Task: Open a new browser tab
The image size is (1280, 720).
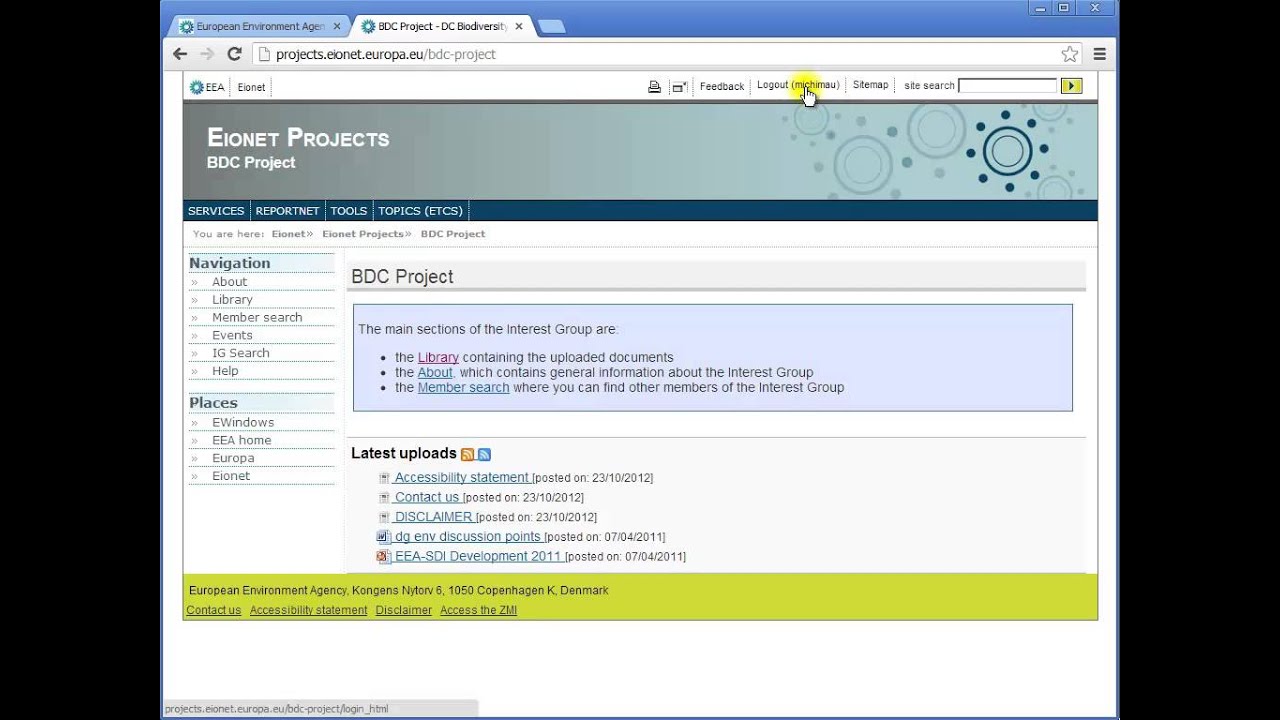Action: pyautogui.click(x=551, y=26)
